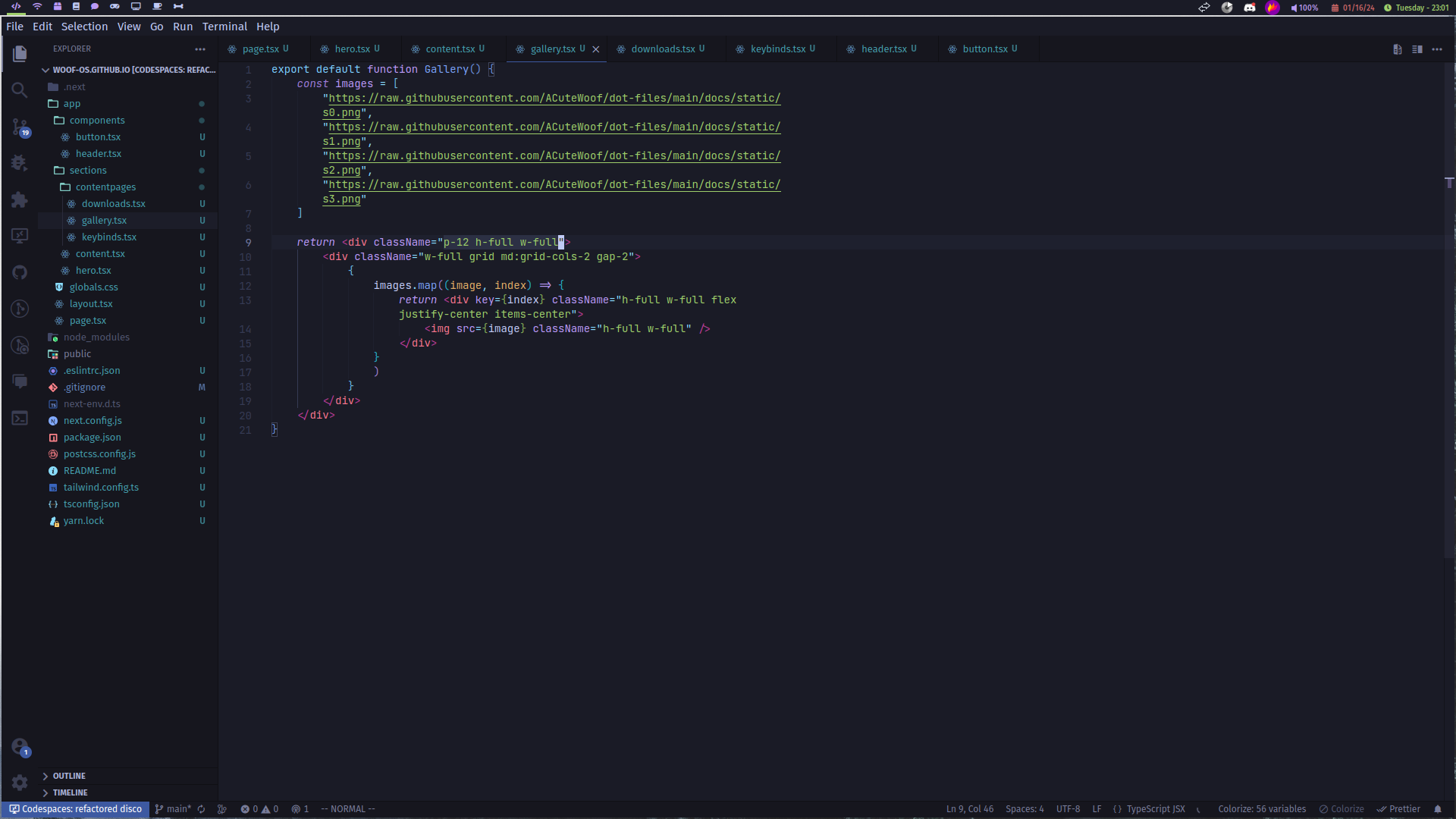
Task: Toggle Prettier formatter status item
Action: pyautogui.click(x=1398, y=809)
